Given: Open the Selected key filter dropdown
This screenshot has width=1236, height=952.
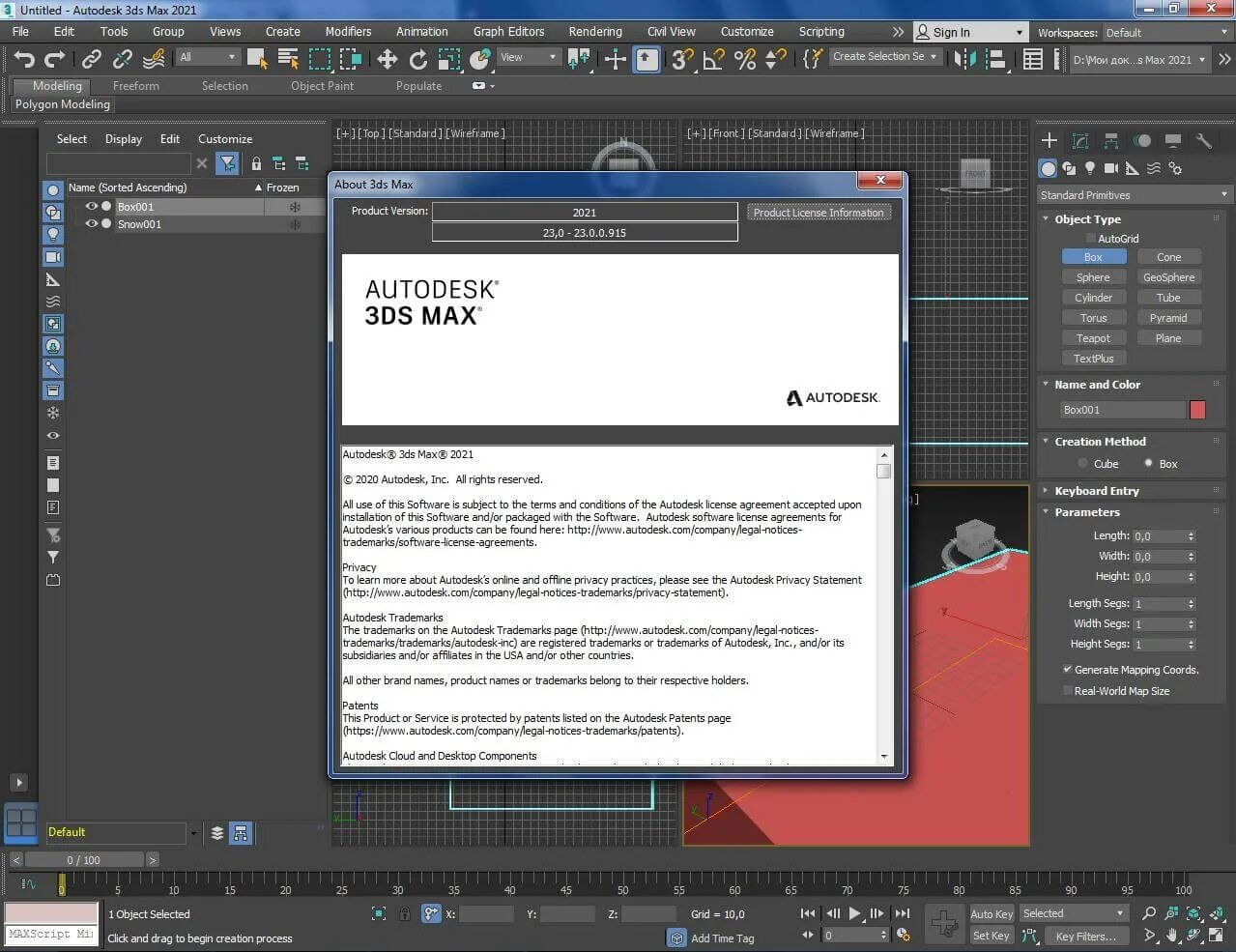Looking at the screenshot, I should [x=1074, y=913].
